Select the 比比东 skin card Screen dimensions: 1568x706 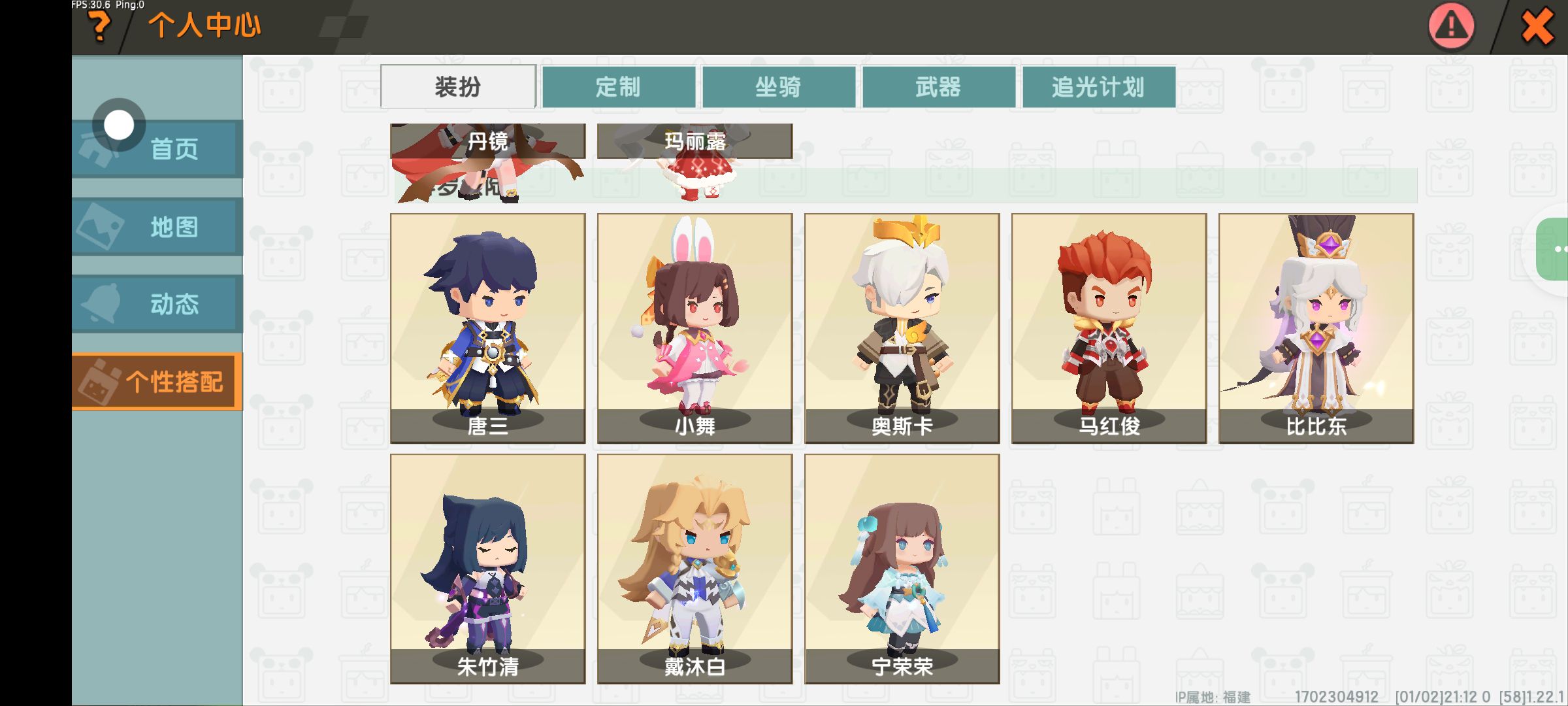coord(1316,328)
